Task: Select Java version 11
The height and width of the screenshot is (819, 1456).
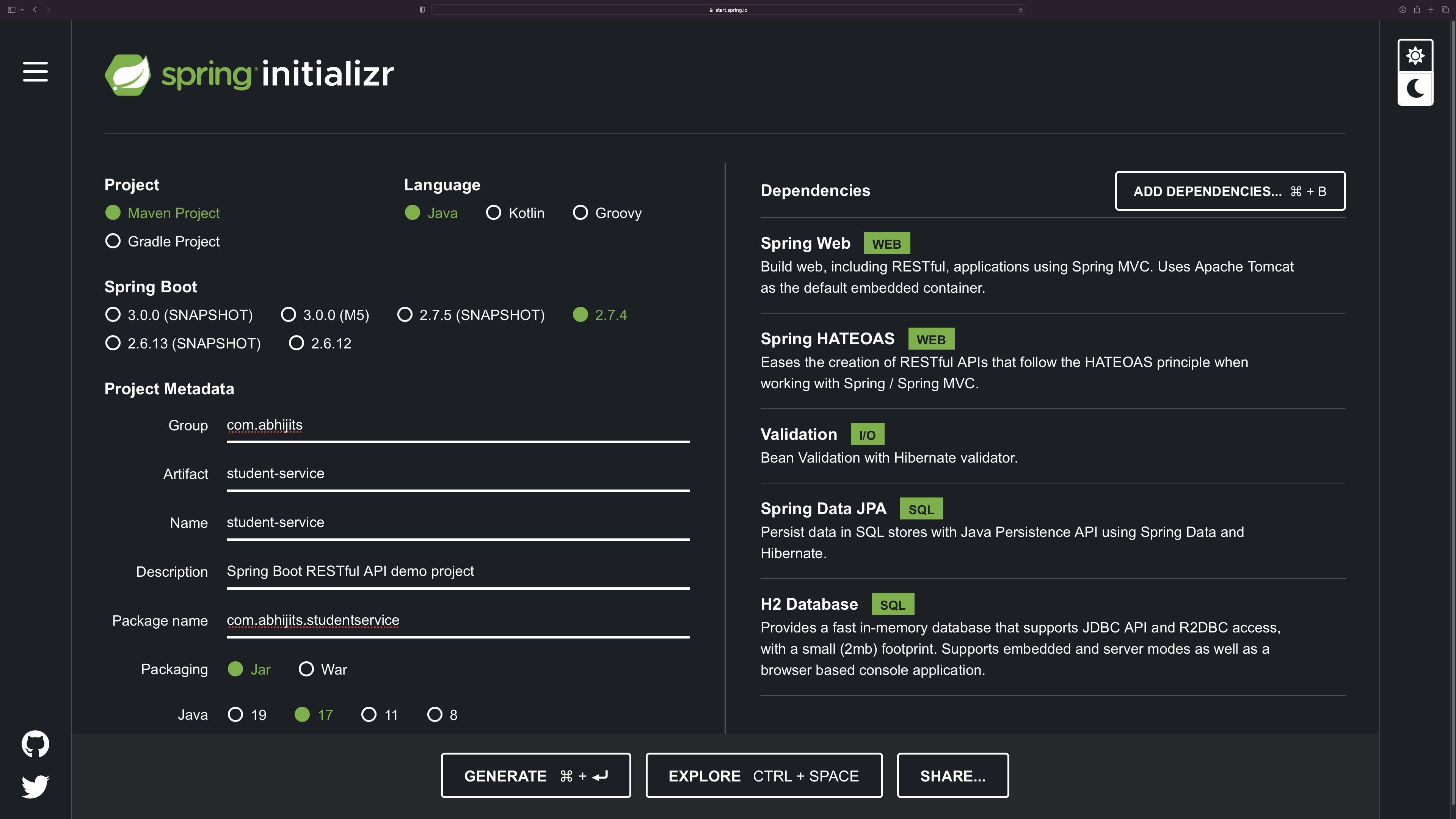Action: (380, 715)
